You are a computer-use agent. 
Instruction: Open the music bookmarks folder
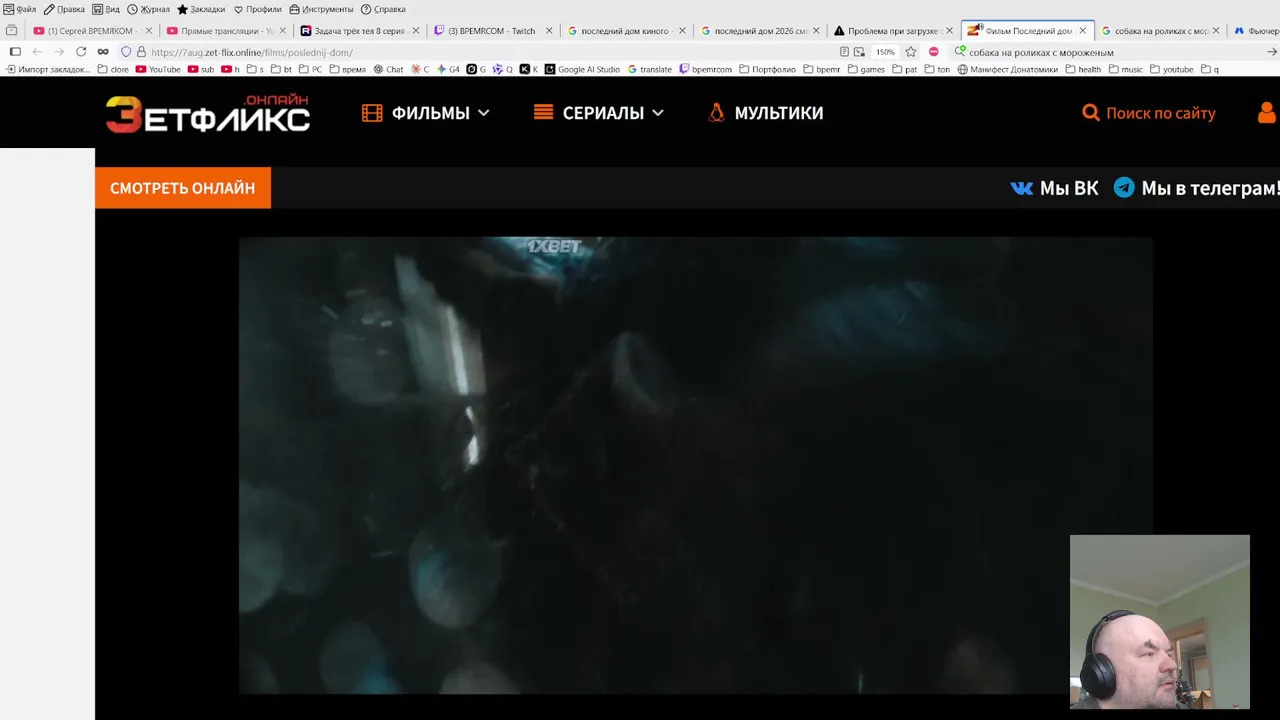[1125, 70]
